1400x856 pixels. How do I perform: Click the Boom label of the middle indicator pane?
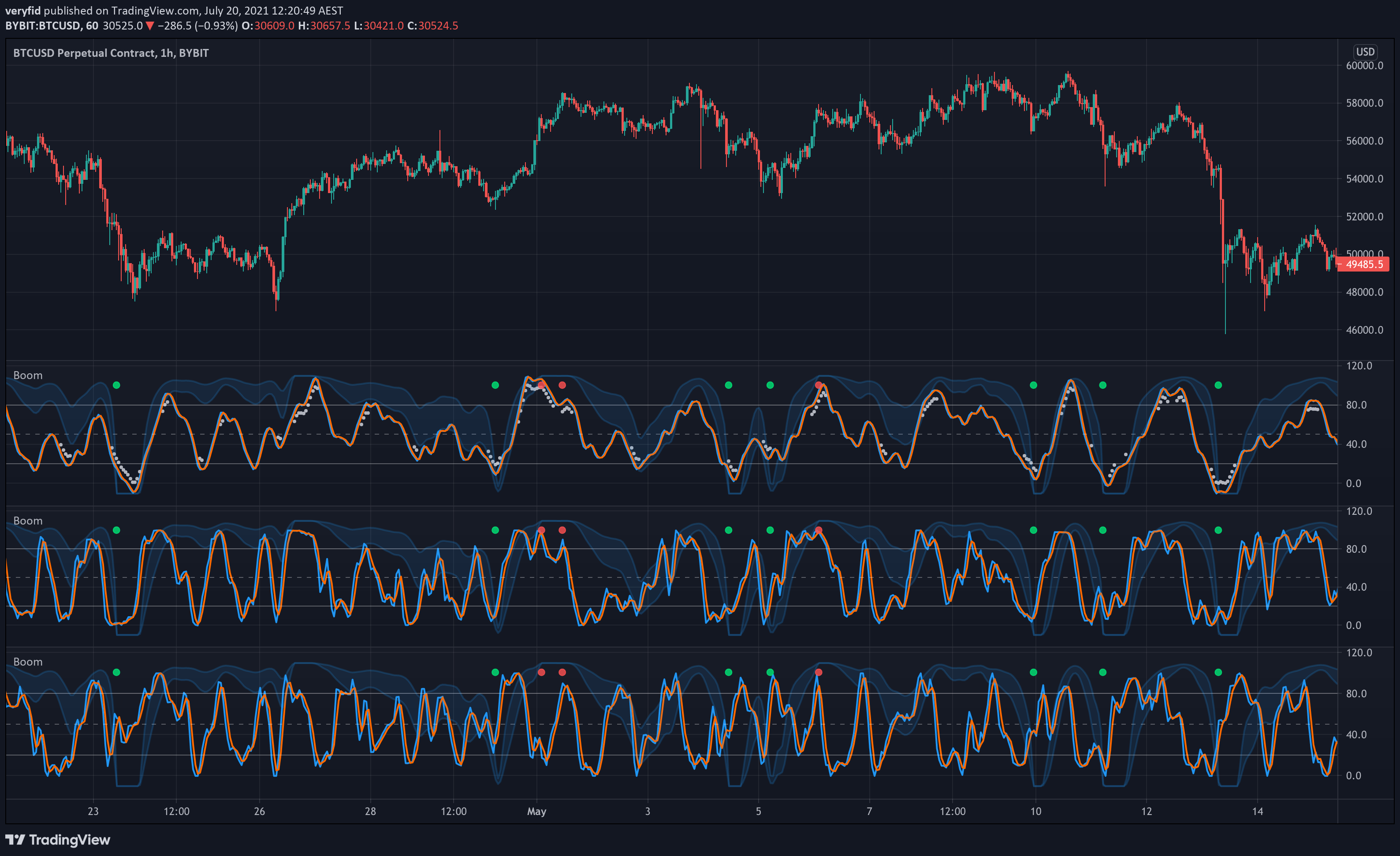coord(28,521)
